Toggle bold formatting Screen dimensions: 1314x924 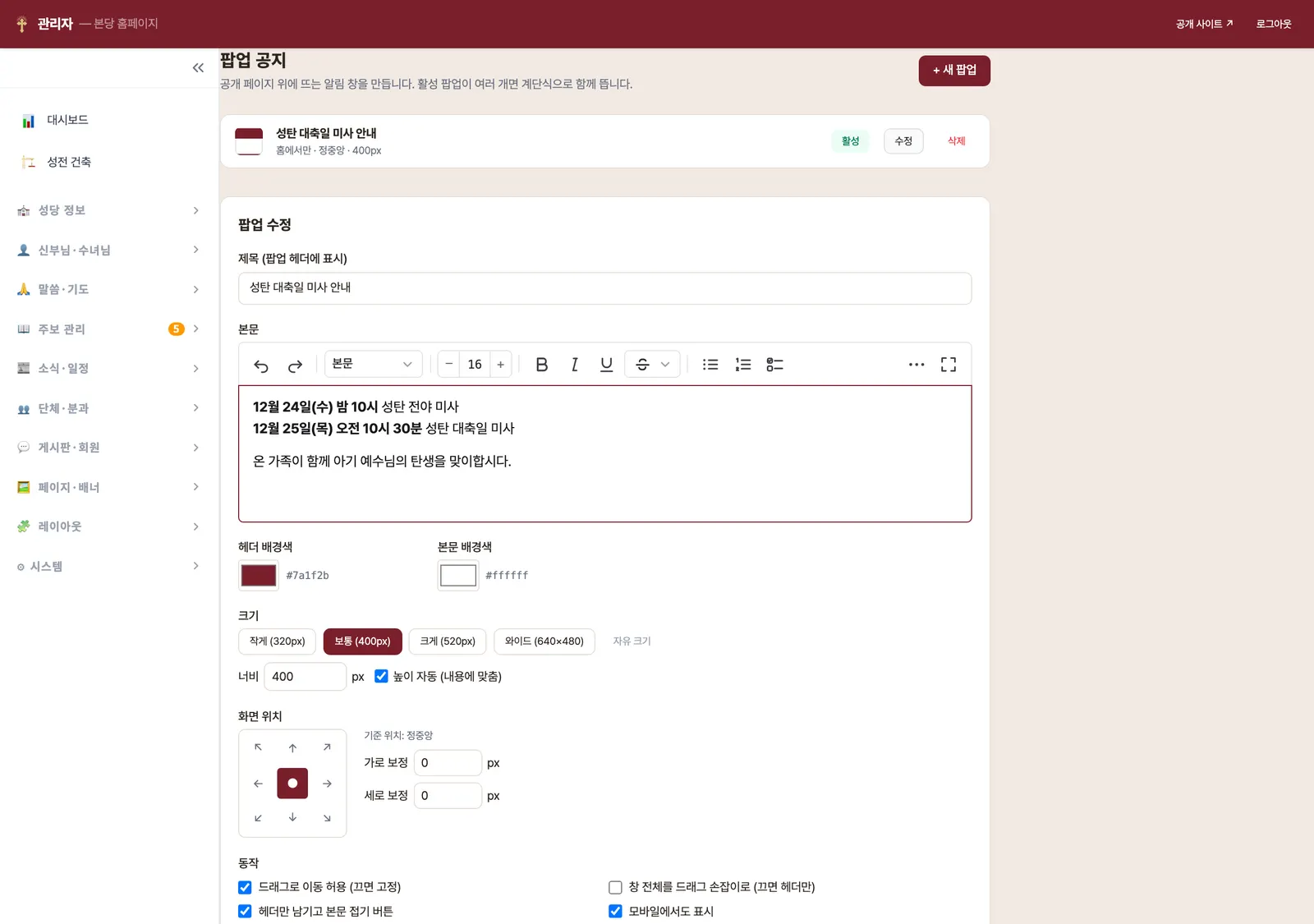(x=541, y=365)
